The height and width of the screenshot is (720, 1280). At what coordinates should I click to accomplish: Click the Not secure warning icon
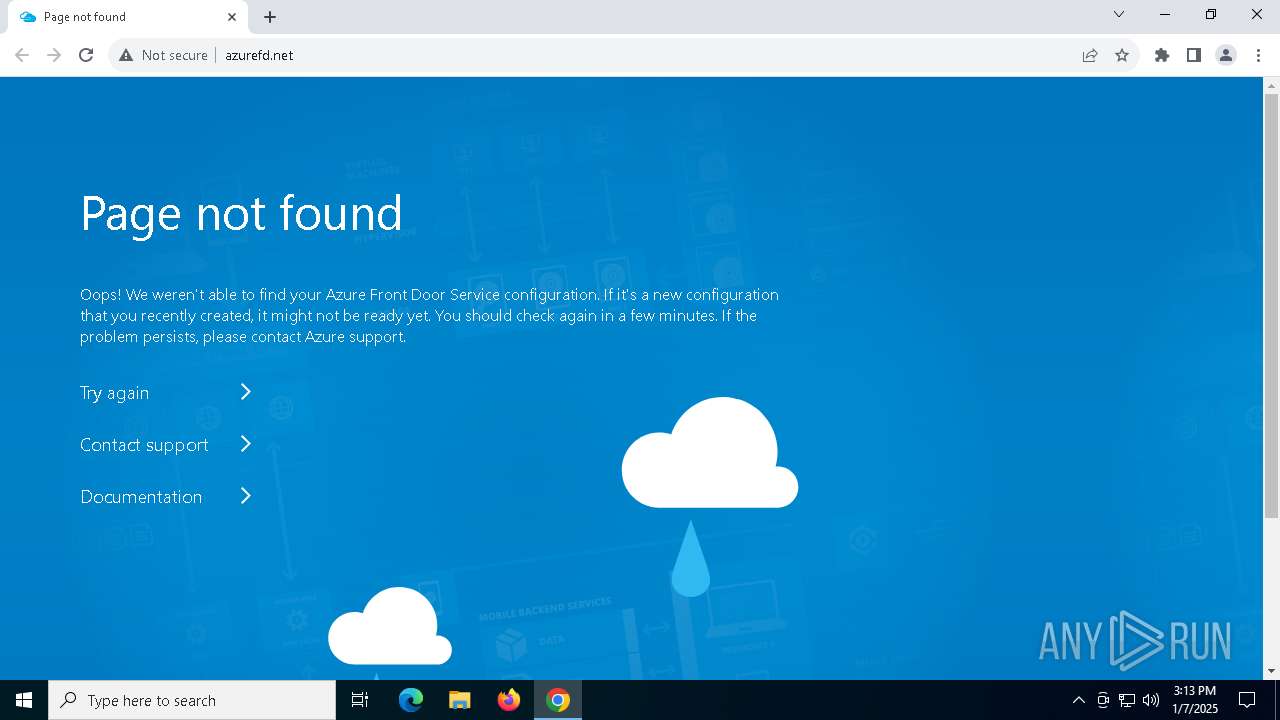[x=126, y=55]
